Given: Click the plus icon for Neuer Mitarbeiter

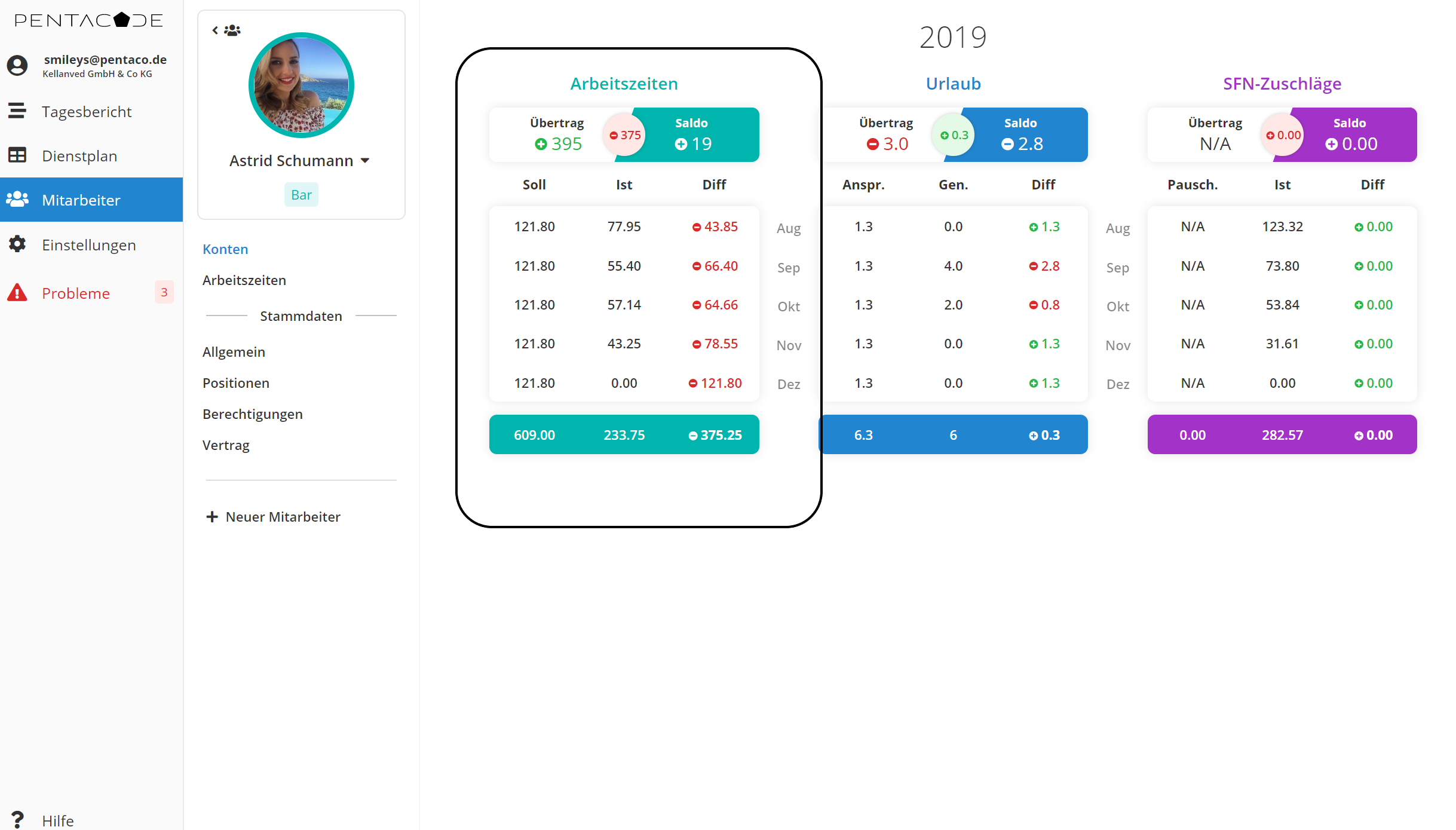Looking at the screenshot, I should [211, 516].
